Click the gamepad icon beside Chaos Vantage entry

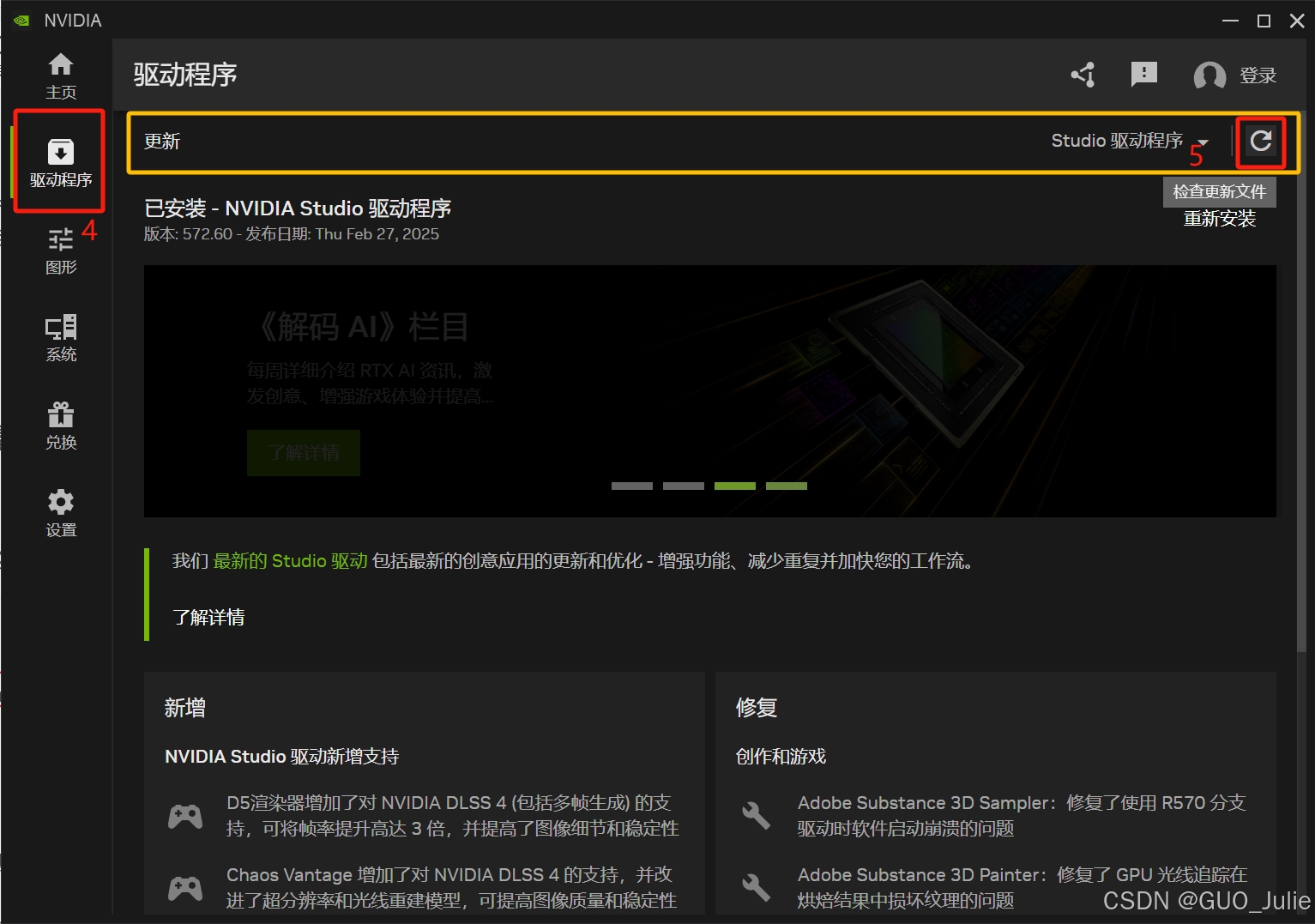coord(185,888)
